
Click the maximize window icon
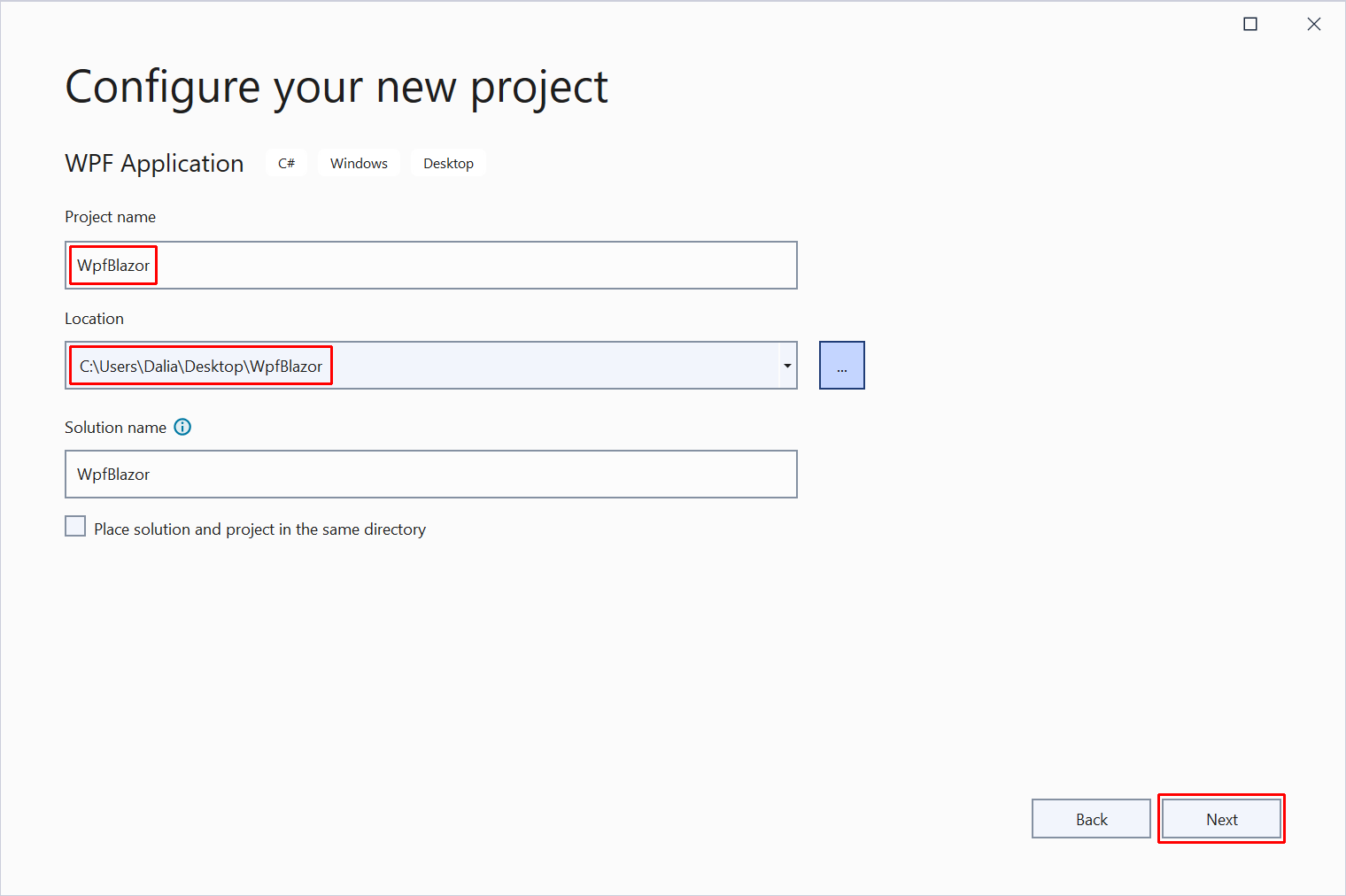click(x=1250, y=24)
